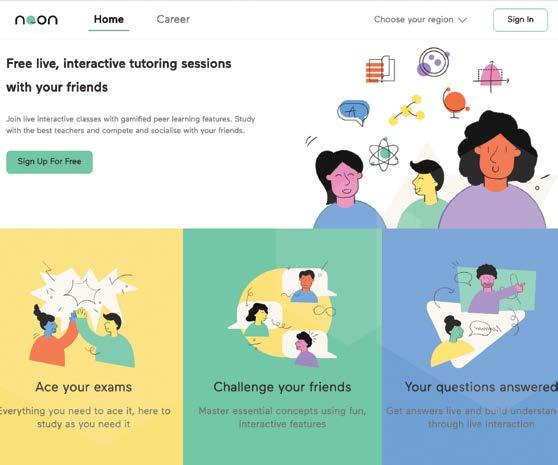Click the video chat bubbles illustration
The height and width of the screenshot is (465, 558).
point(282,316)
